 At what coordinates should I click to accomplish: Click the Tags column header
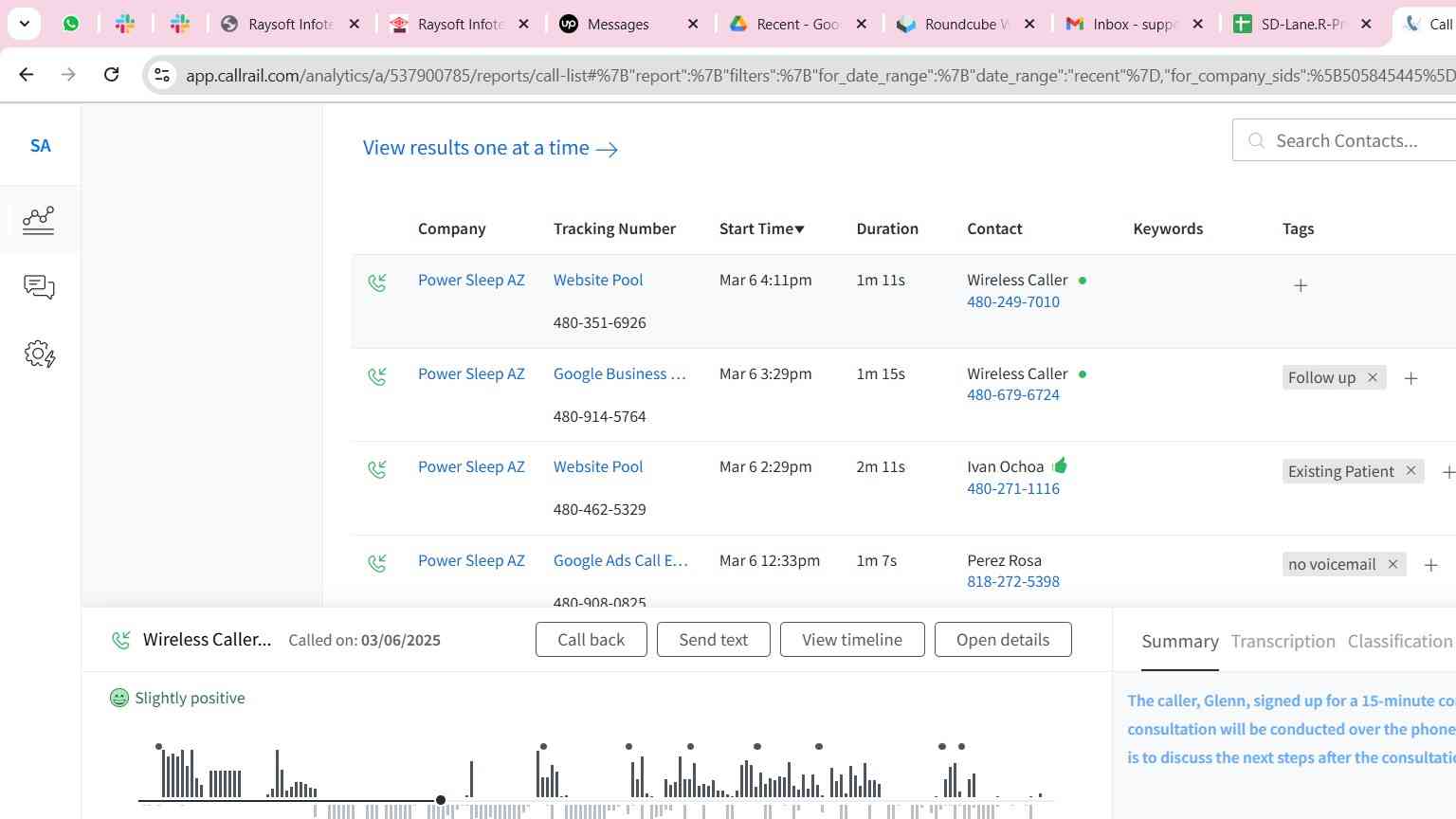pyautogui.click(x=1298, y=228)
